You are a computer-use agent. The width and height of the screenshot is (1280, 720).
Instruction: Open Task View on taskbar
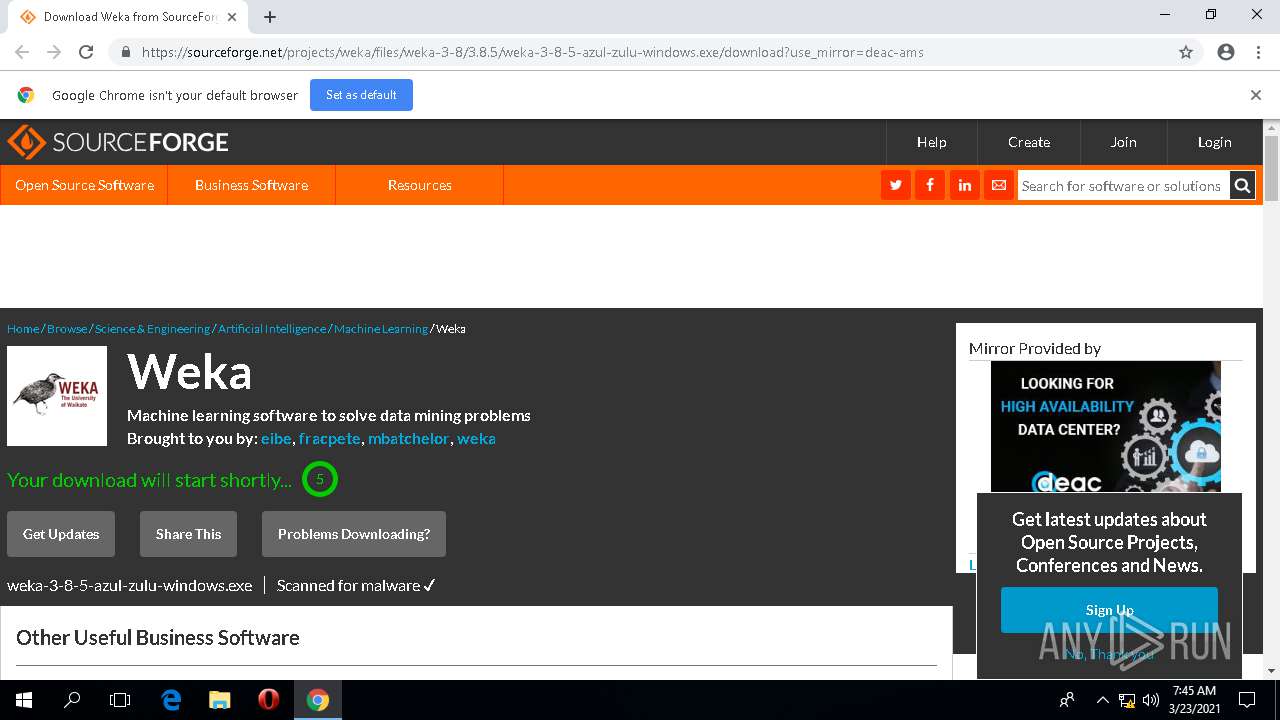click(120, 700)
